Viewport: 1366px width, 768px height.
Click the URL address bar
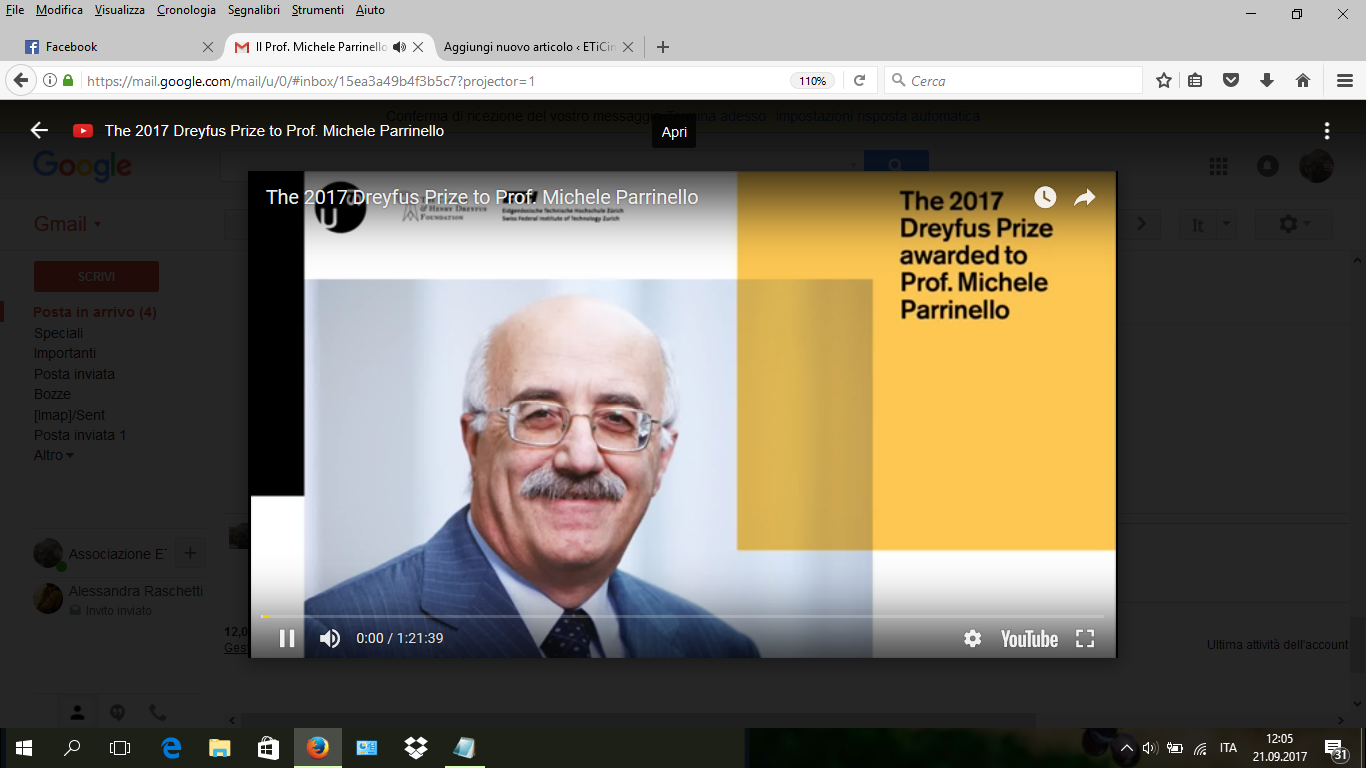point(435,81)
